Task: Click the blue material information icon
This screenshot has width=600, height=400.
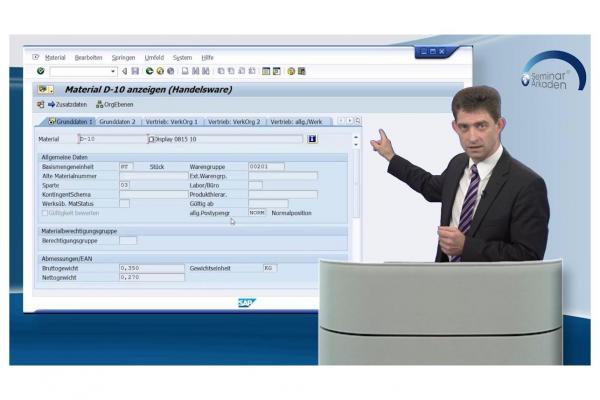Action: (x=312, y=139)
